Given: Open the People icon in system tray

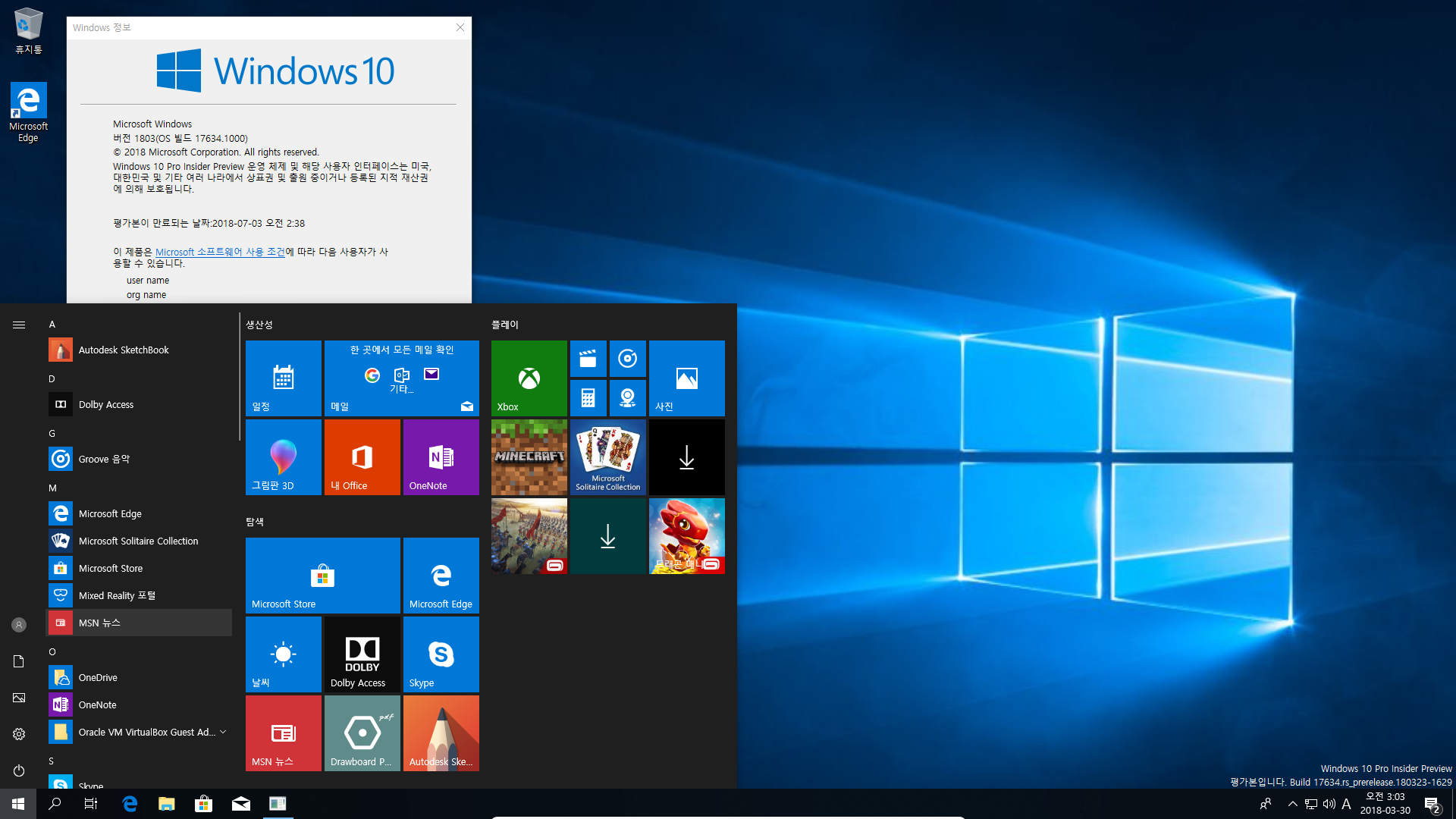Looking at the screenshot, I should click(x=1265, y=804).
